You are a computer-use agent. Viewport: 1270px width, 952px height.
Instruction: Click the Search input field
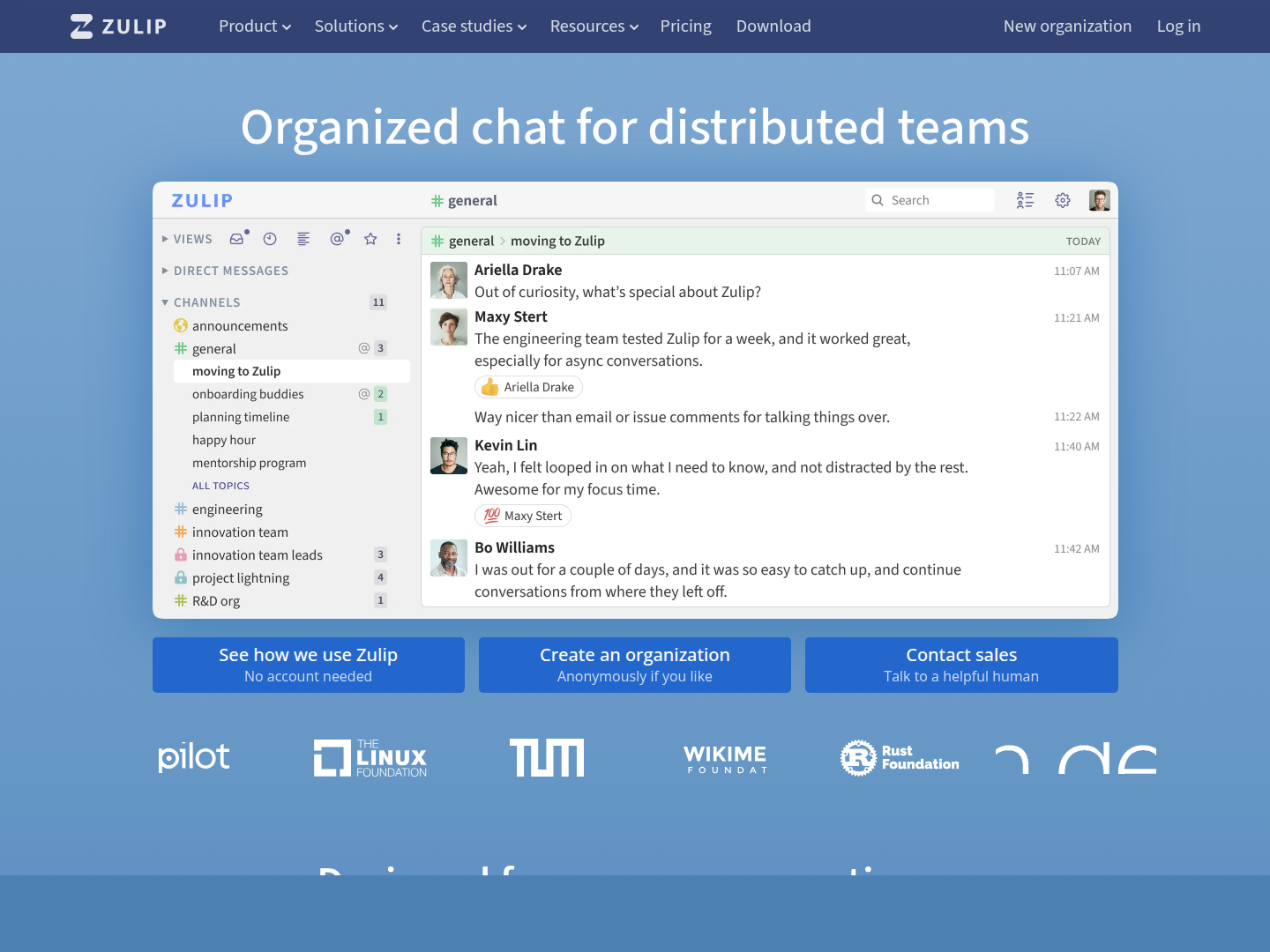point(930,200)
